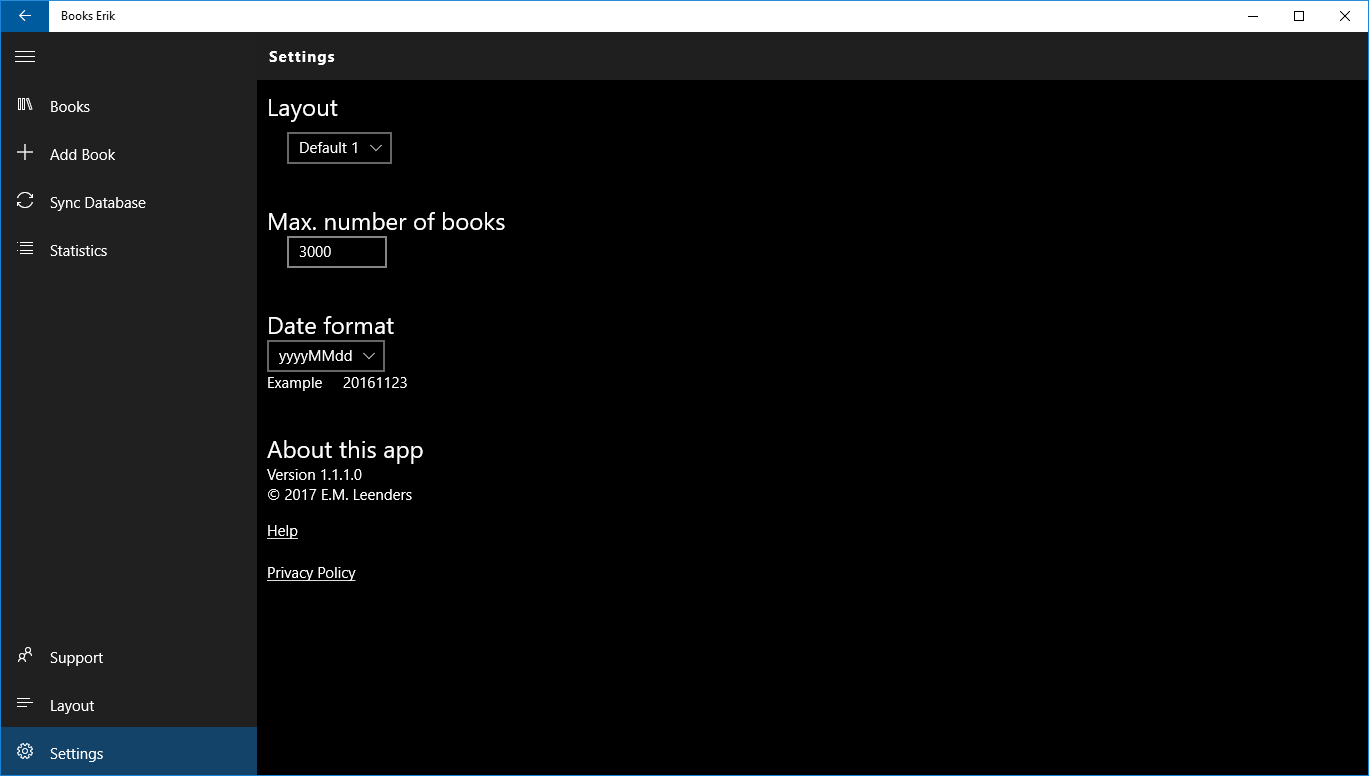This screenshot has width=1369, height=776.
Task: Click the Date format heading
Action: pos(330,326)
